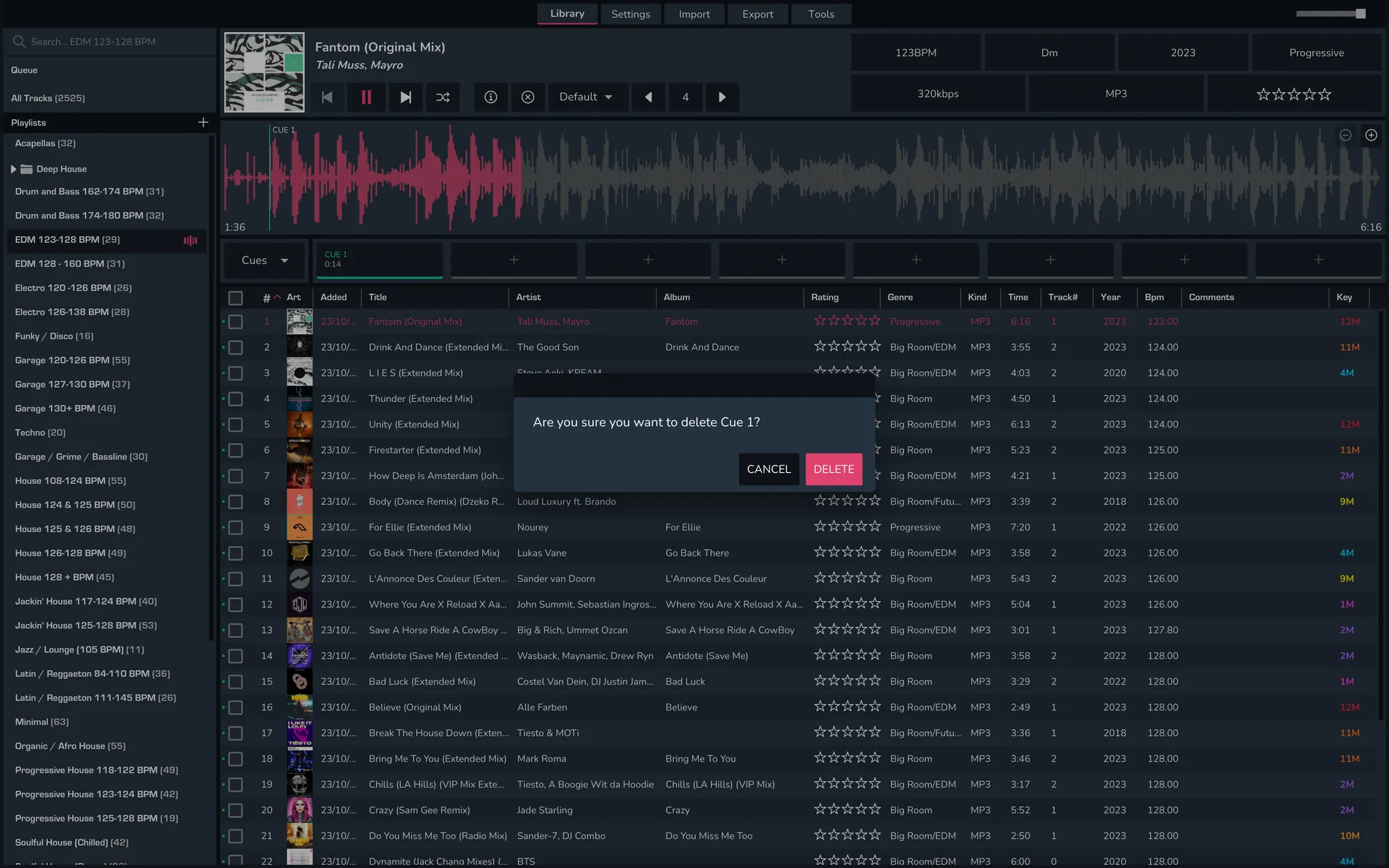Open the Export tab

pyautogui.click(x=757, y=14)
